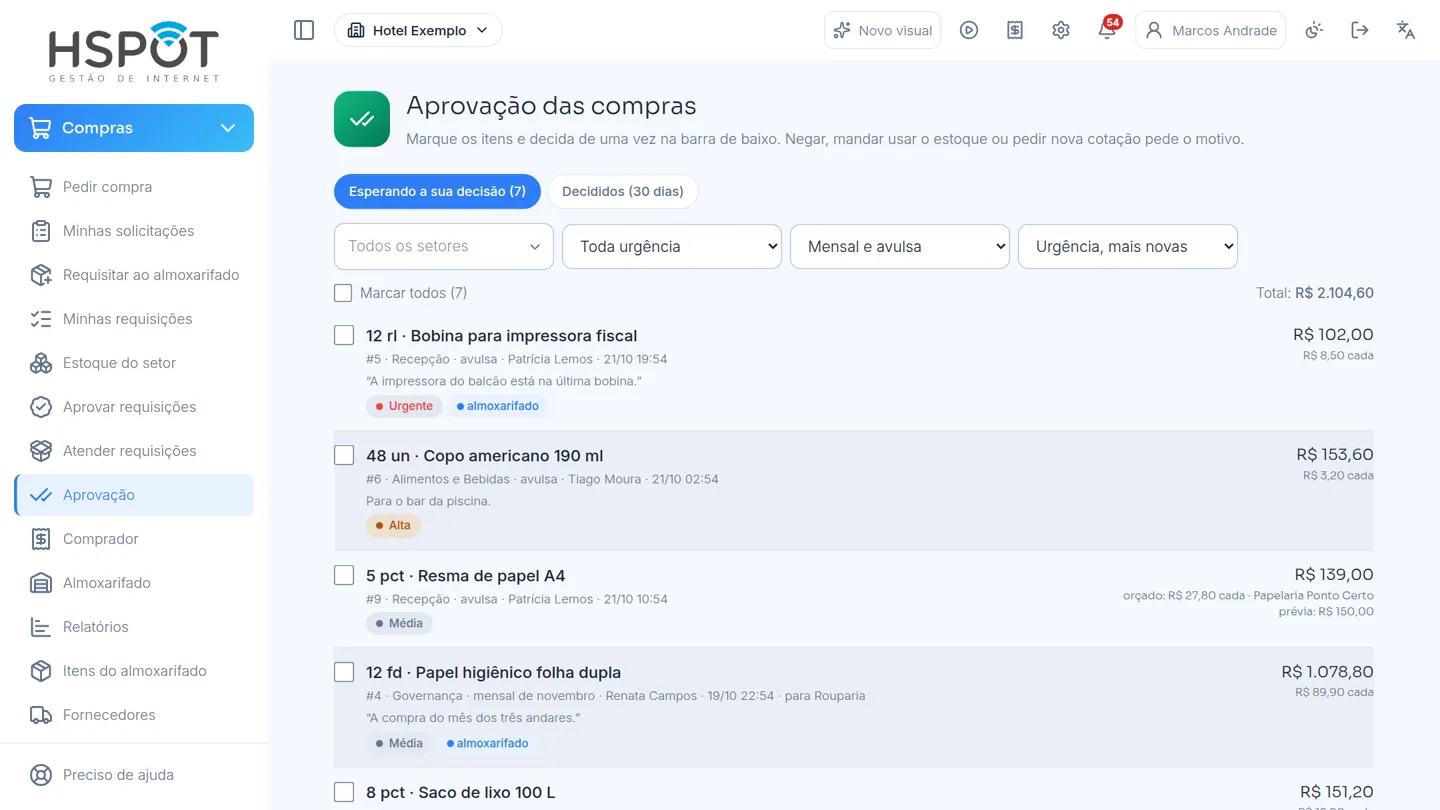This screenshot has width=1440, height=810.
Task: Check Resma de papel A4 item
Action: point(344,575)
